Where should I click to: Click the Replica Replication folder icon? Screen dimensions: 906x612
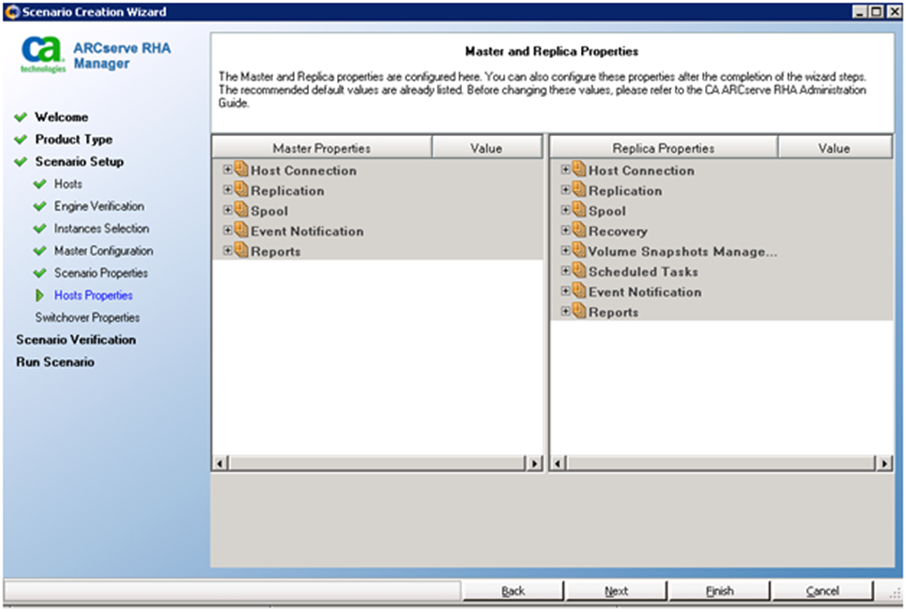pos(579,190)
